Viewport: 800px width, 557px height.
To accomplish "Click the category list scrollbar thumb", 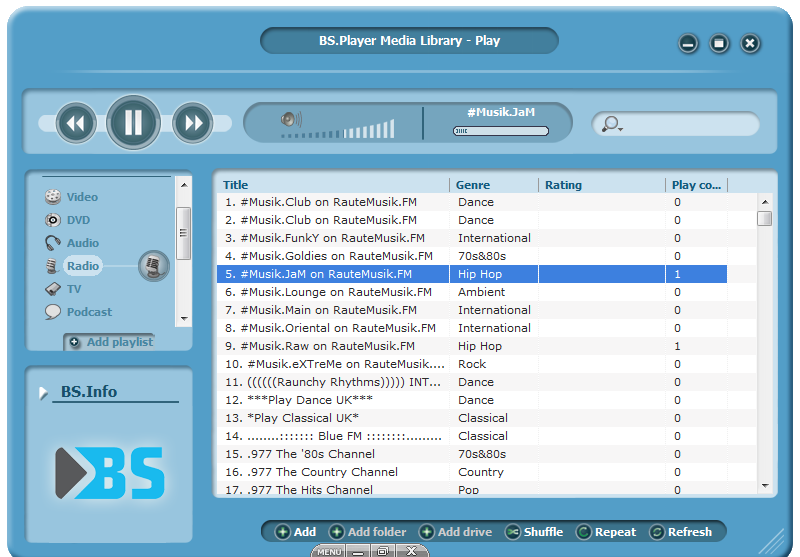I will [184, 233].
